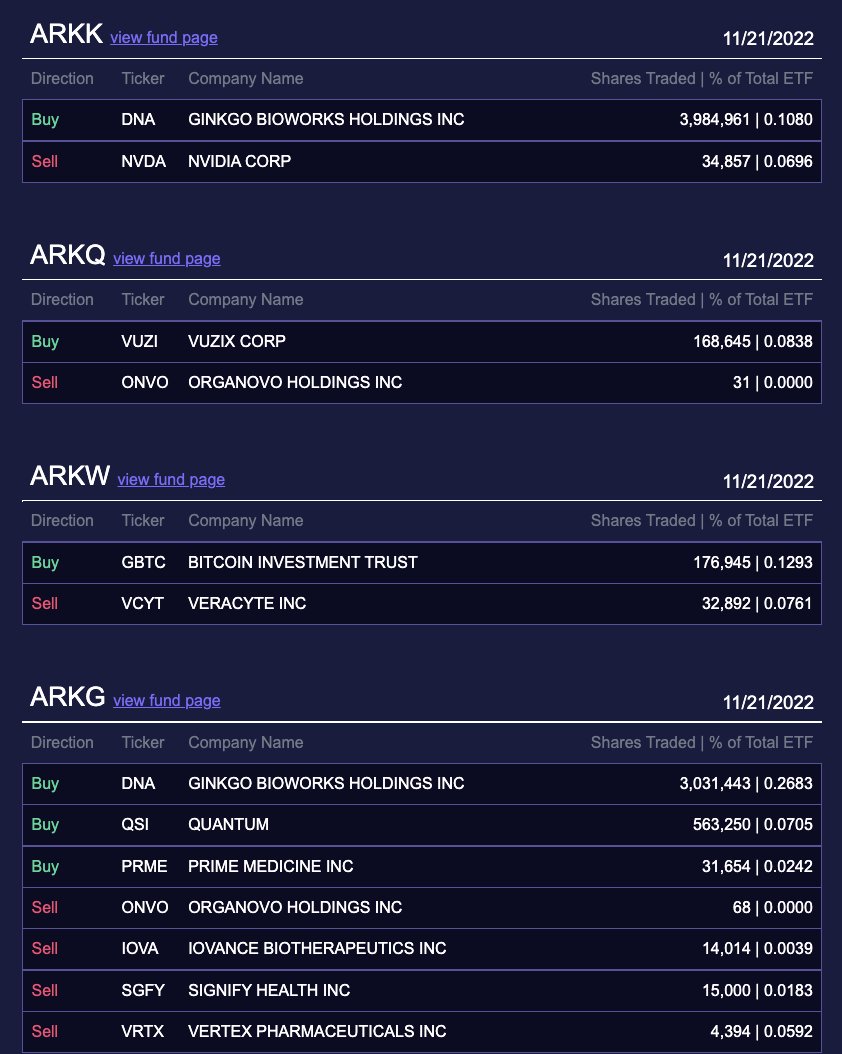Select SIGNIFY HEALTH INC name

pos(269,990)
